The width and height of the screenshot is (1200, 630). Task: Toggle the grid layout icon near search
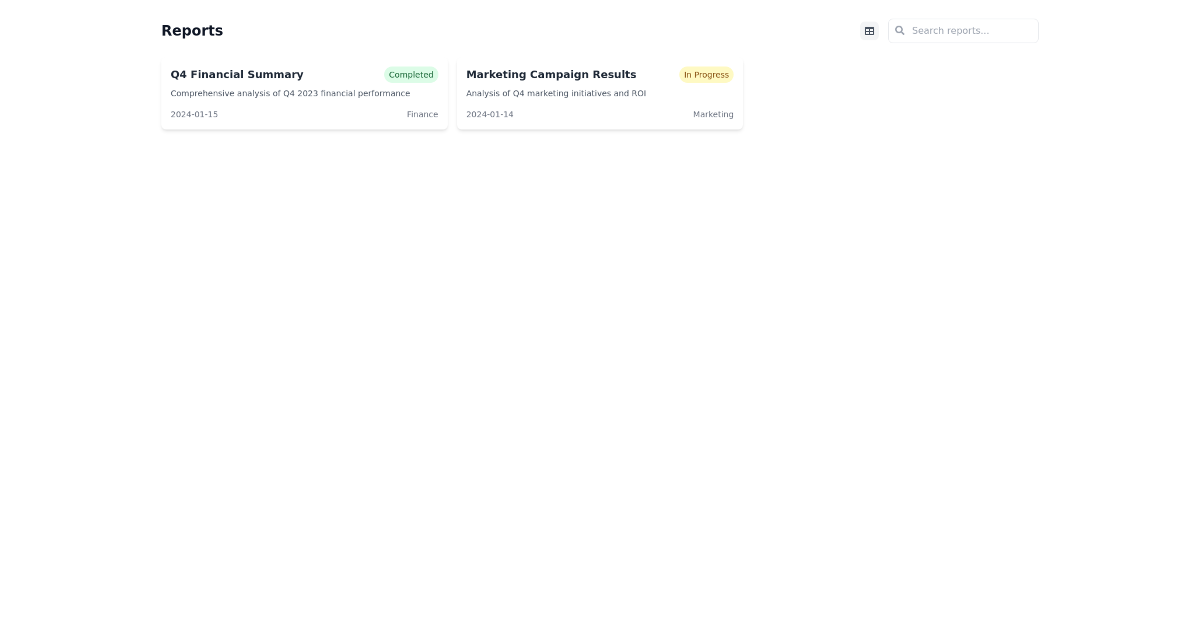click(869, 30)
